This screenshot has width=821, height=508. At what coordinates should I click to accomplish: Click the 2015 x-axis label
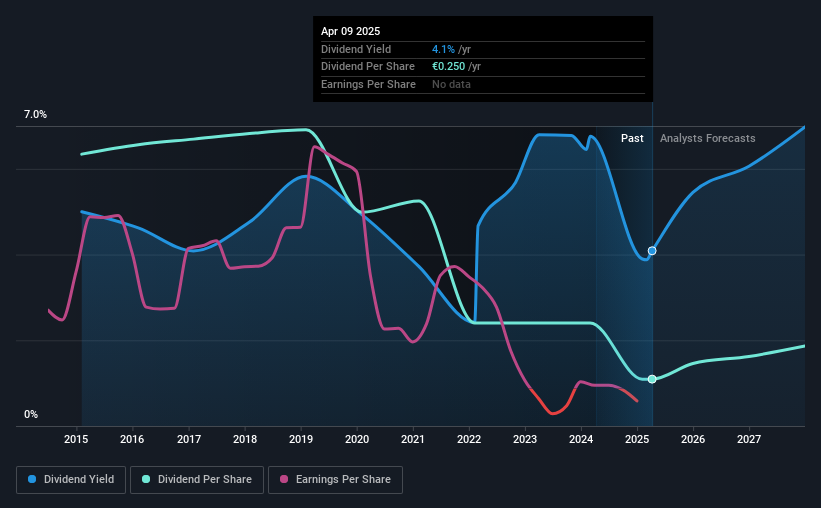pyautogui.click(x=76, y=439)
